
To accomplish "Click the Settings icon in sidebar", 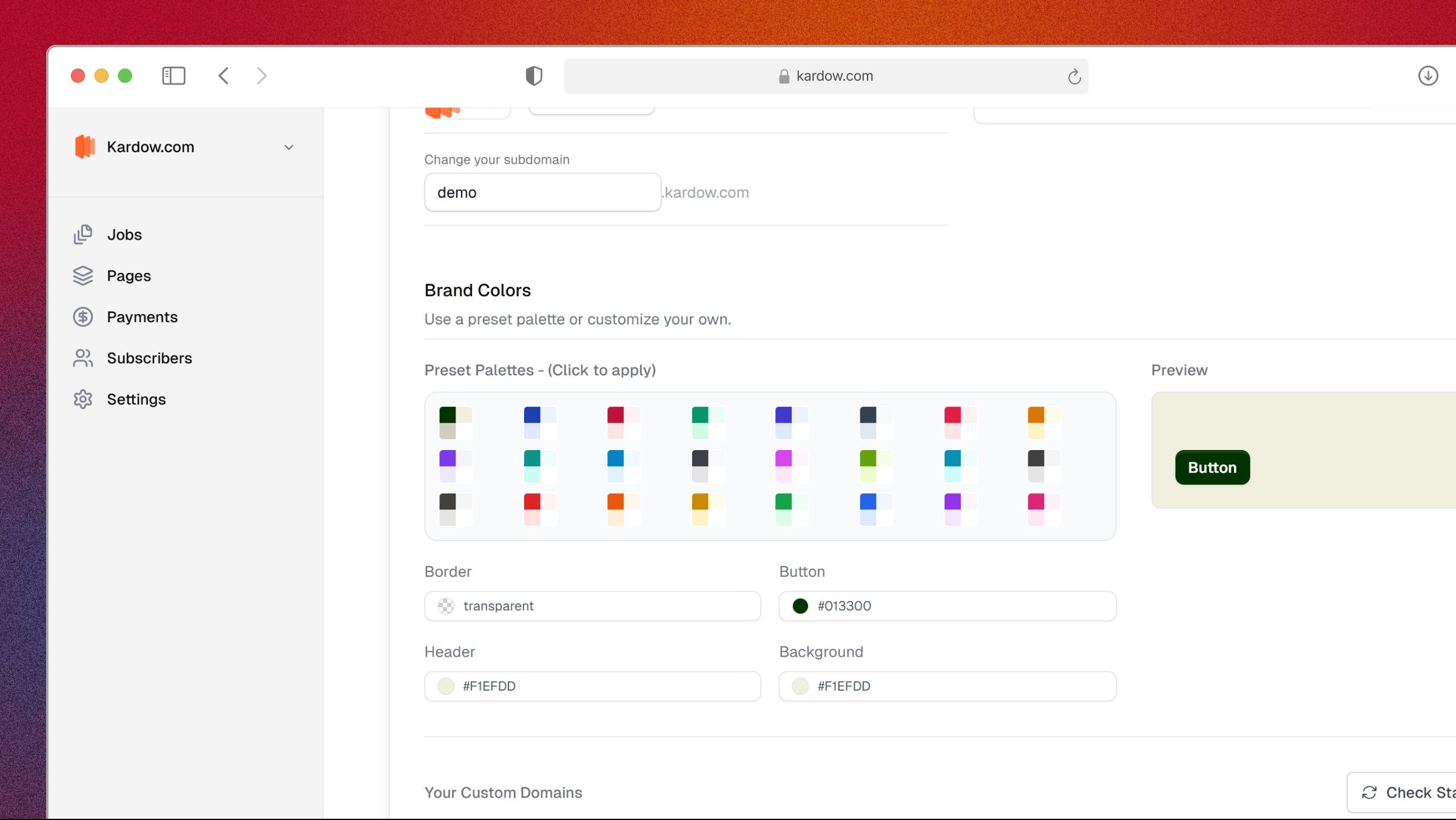I will [x=83, y=399].
